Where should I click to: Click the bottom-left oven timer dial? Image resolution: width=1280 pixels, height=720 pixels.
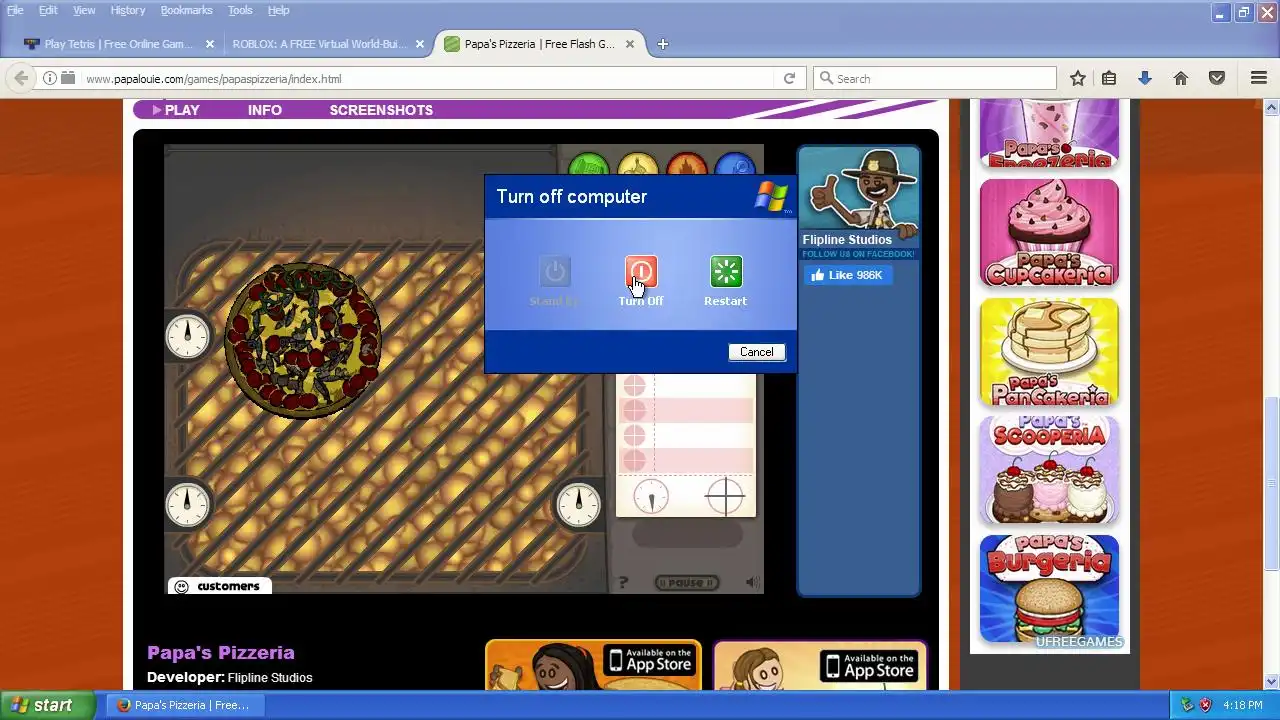[187, 504]
